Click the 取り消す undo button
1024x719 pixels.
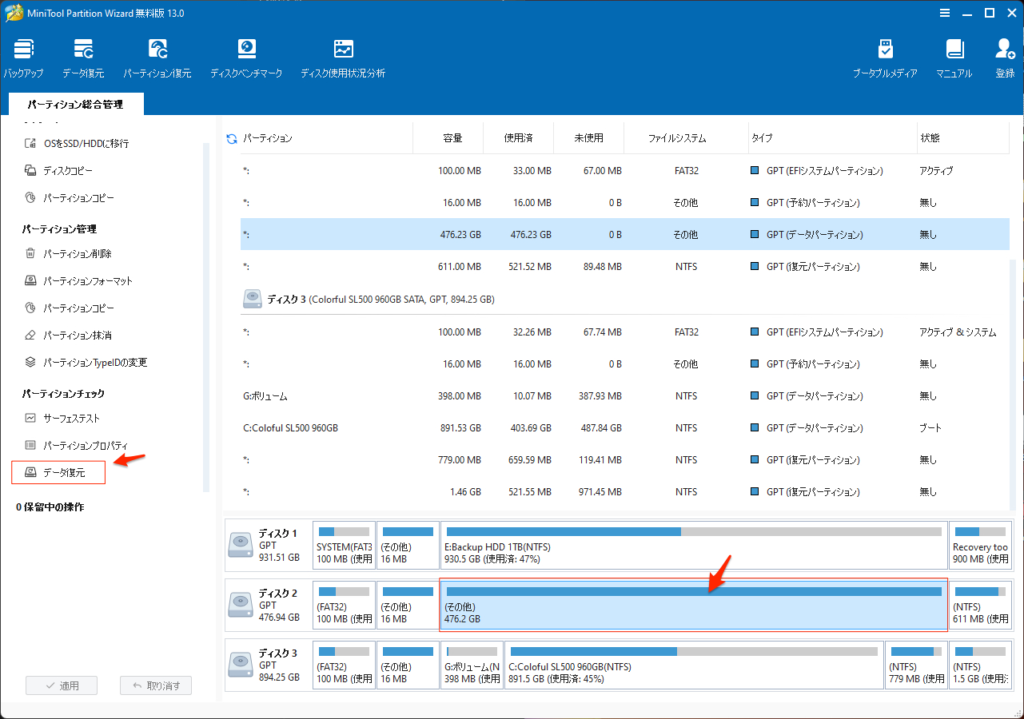pyautogui.click(x=155, y=686)
